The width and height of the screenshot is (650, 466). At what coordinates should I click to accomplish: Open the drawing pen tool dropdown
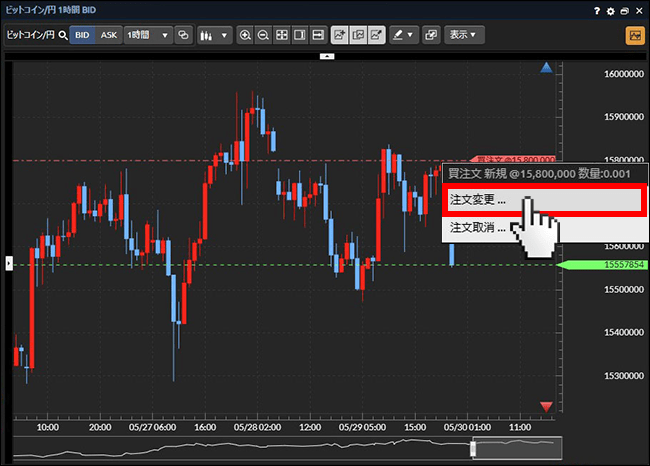click(x=402, y=35)
